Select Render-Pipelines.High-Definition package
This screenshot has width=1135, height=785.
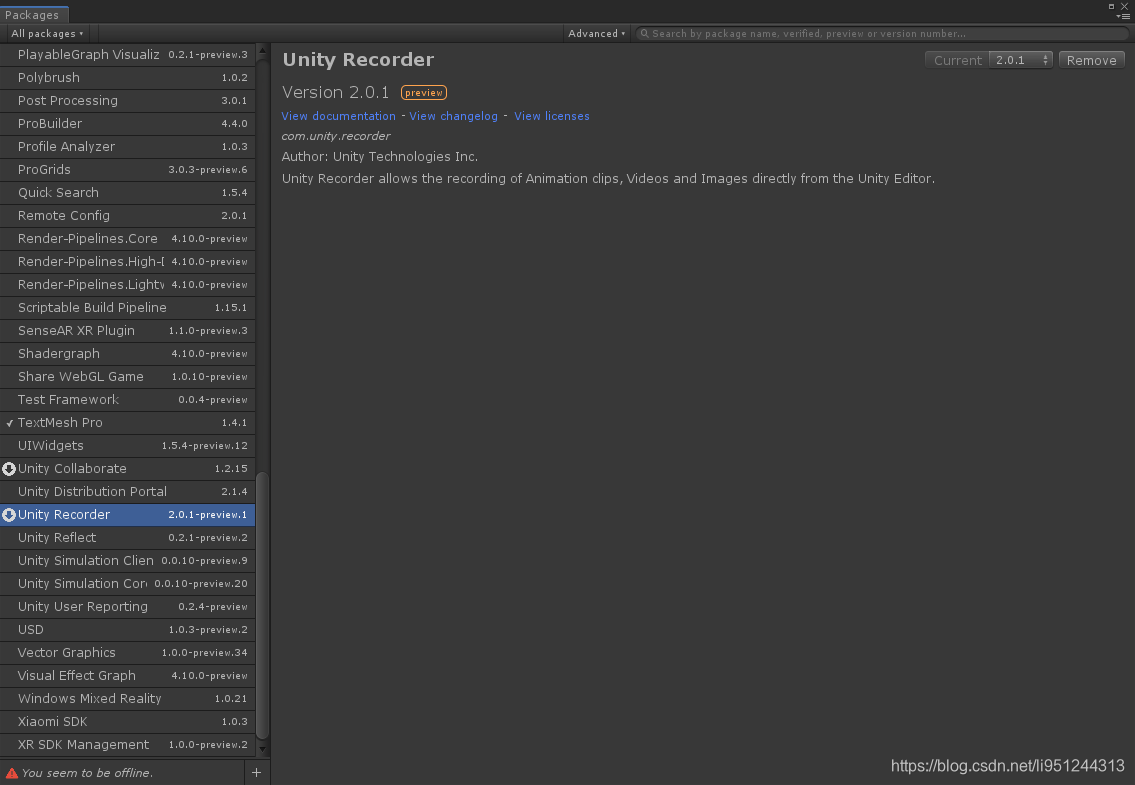tap(127, 261)
